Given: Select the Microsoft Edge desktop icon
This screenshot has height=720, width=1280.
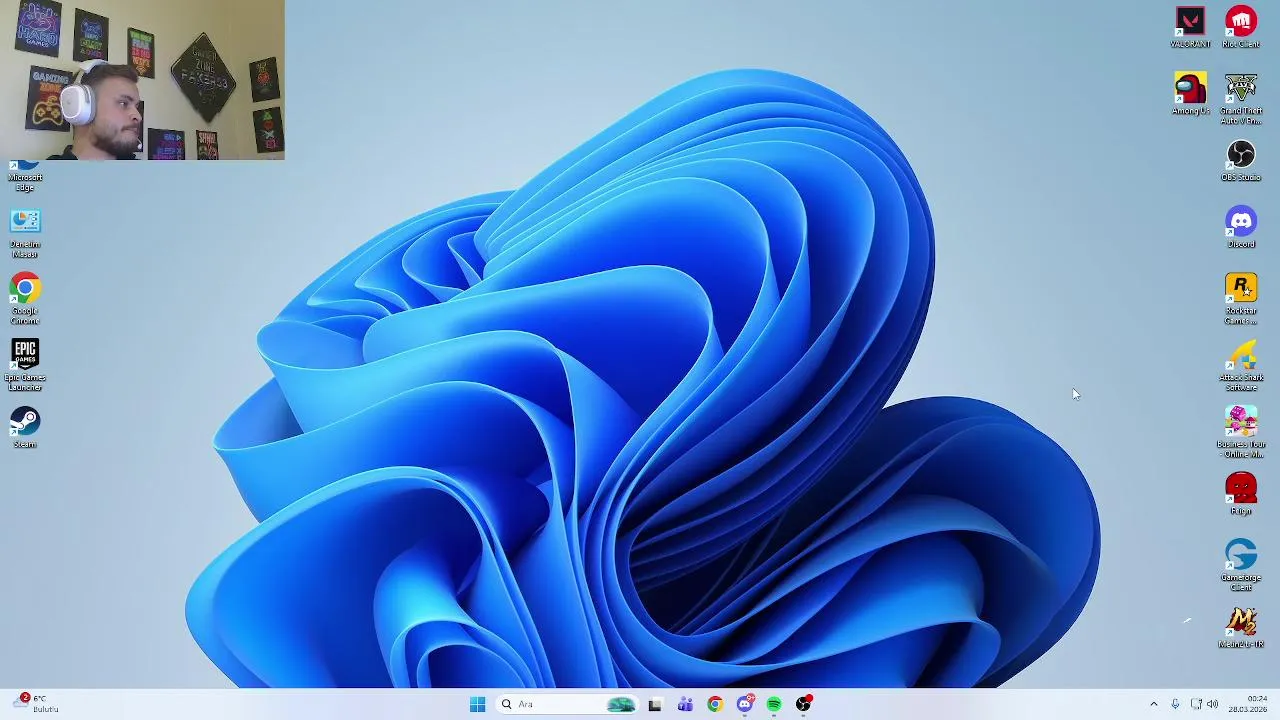Looking at the screenshot, I should [25, 177].
